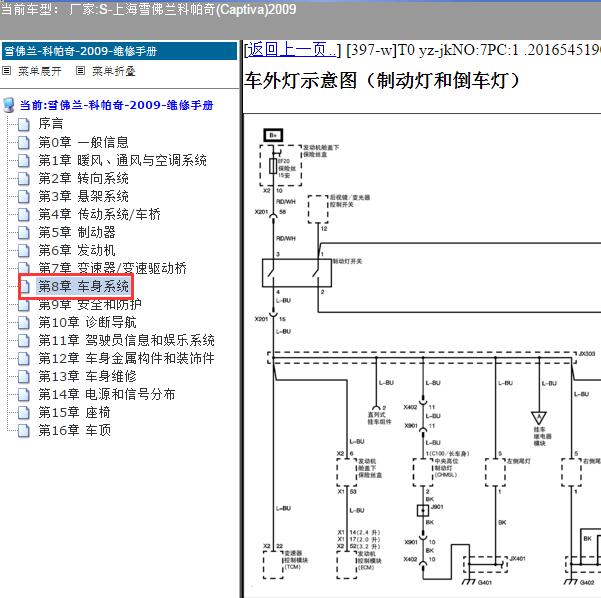Viewport: 601px width, 598px height.
Task: Open 第3章 悬架系统
Action: point(83,196)
